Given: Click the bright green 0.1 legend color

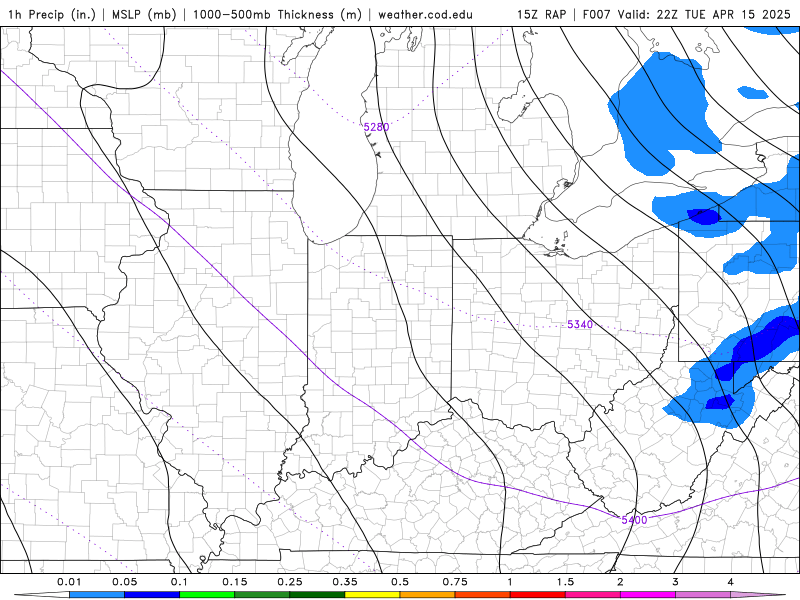Looking at the screenshot, I should (207, 595).
